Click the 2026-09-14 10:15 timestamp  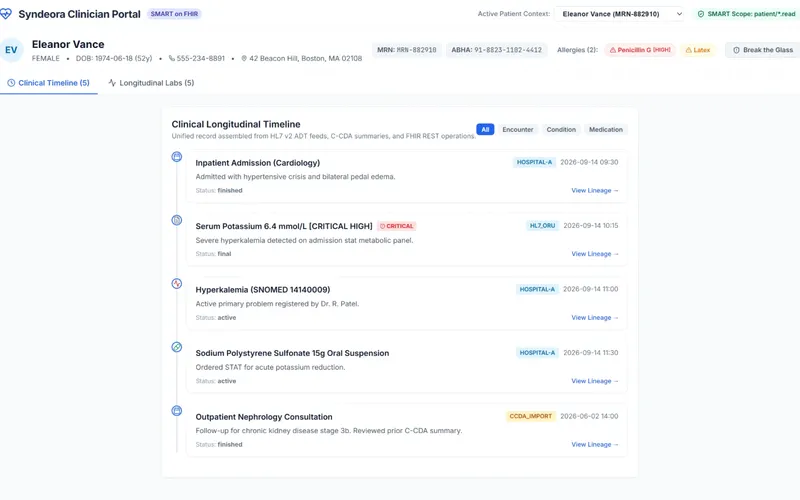click(x=591, y=226)
